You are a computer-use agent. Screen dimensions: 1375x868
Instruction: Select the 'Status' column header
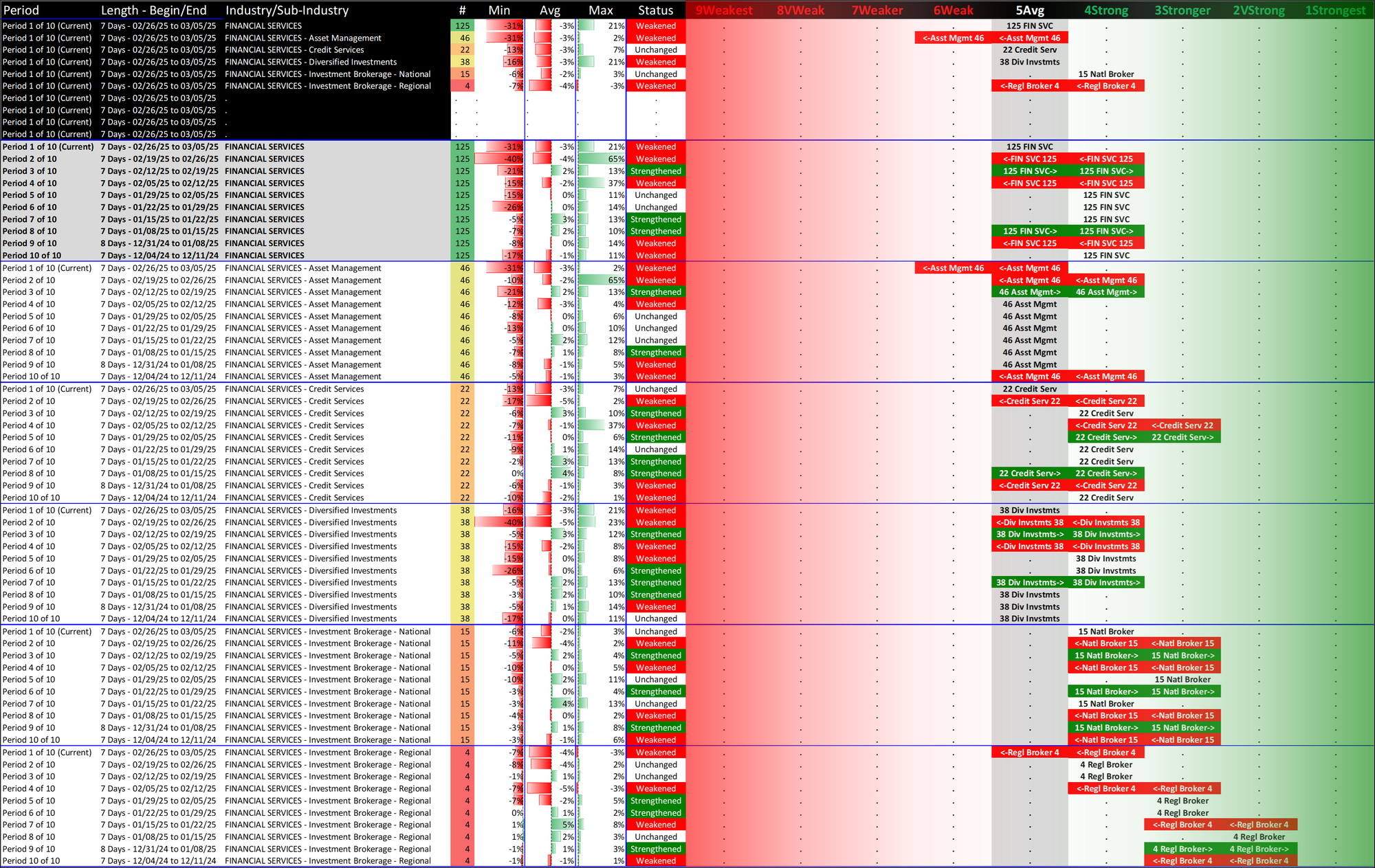click(x=655, y=10)
